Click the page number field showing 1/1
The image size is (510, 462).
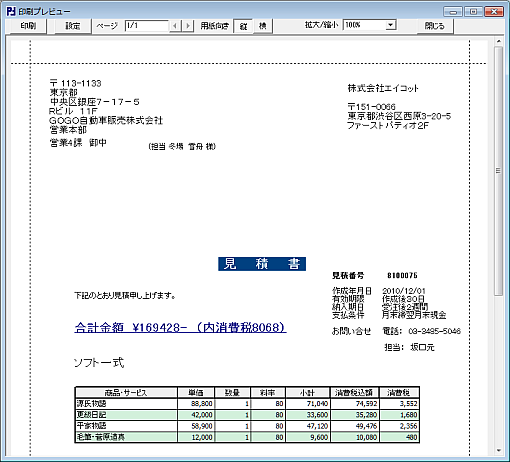point(147,26)
